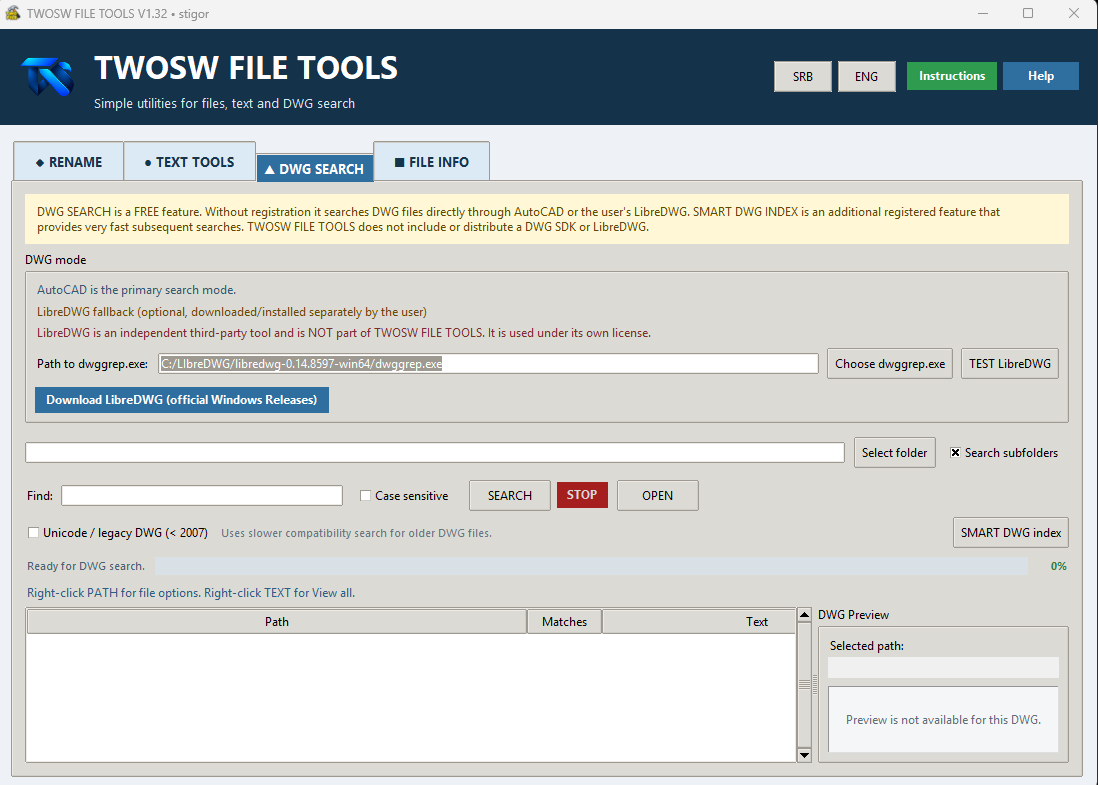Switch language to SRB
Viewport: 1098px width, 785px height.
pos(802,76)
